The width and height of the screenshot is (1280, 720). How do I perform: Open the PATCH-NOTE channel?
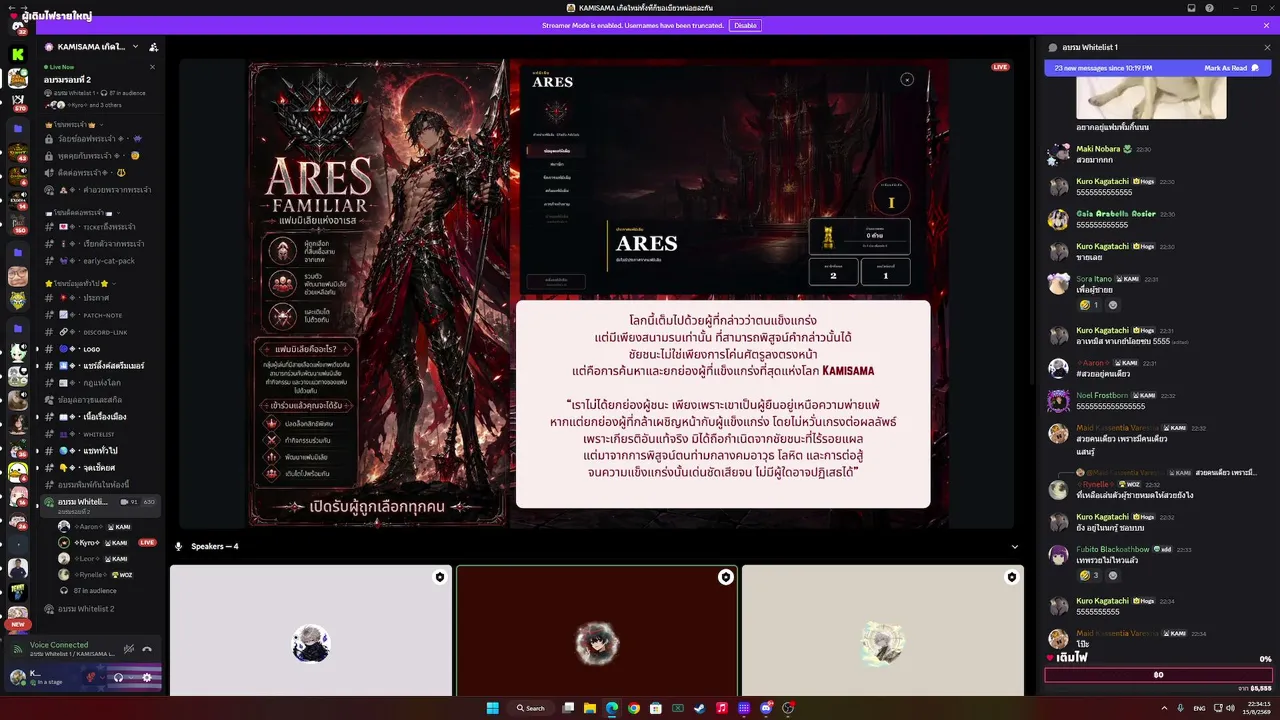98,315
